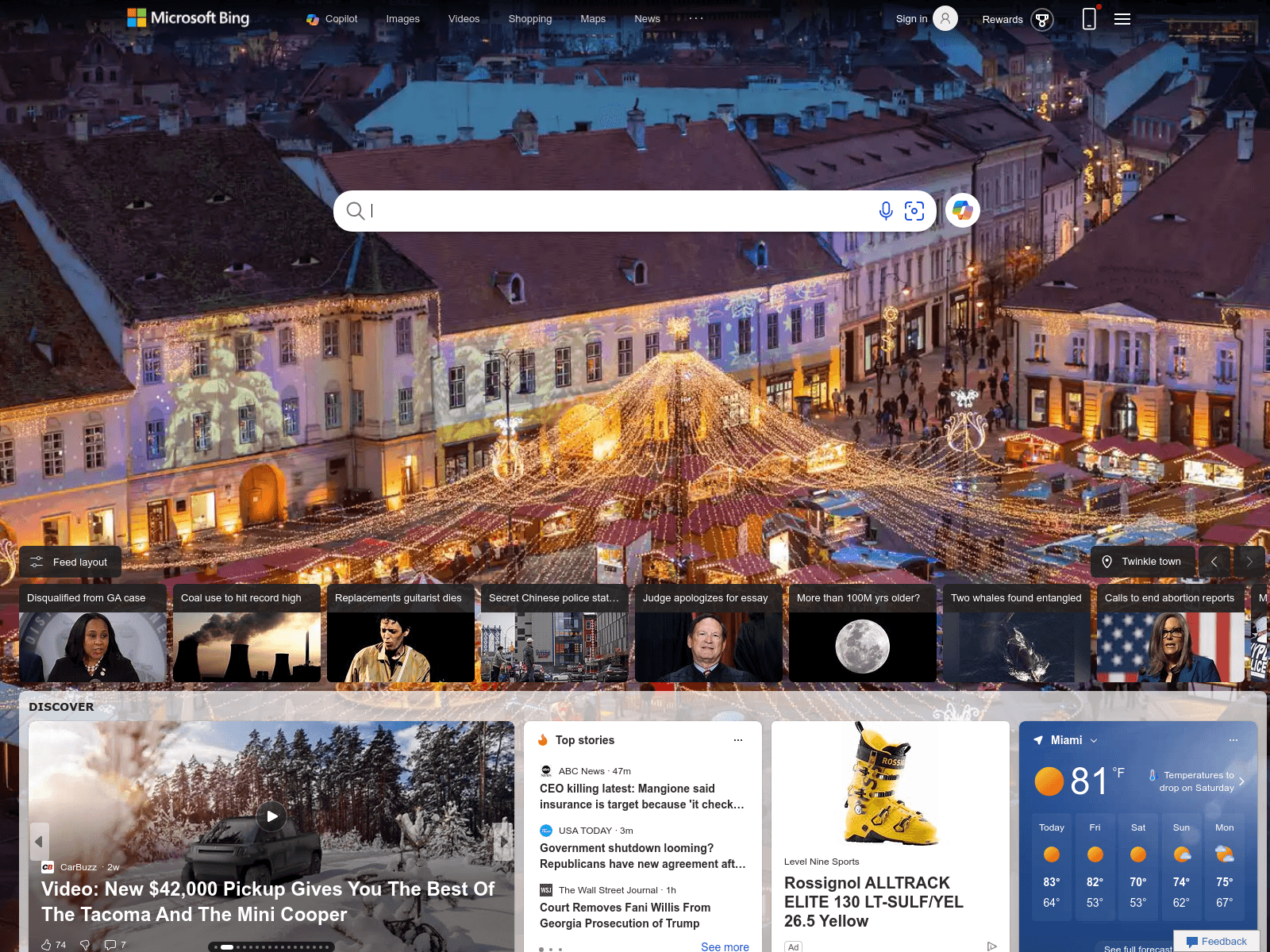Open Copilot from top navigation
The width and height of the screenshot is (1270, 952).
point(332,19)
